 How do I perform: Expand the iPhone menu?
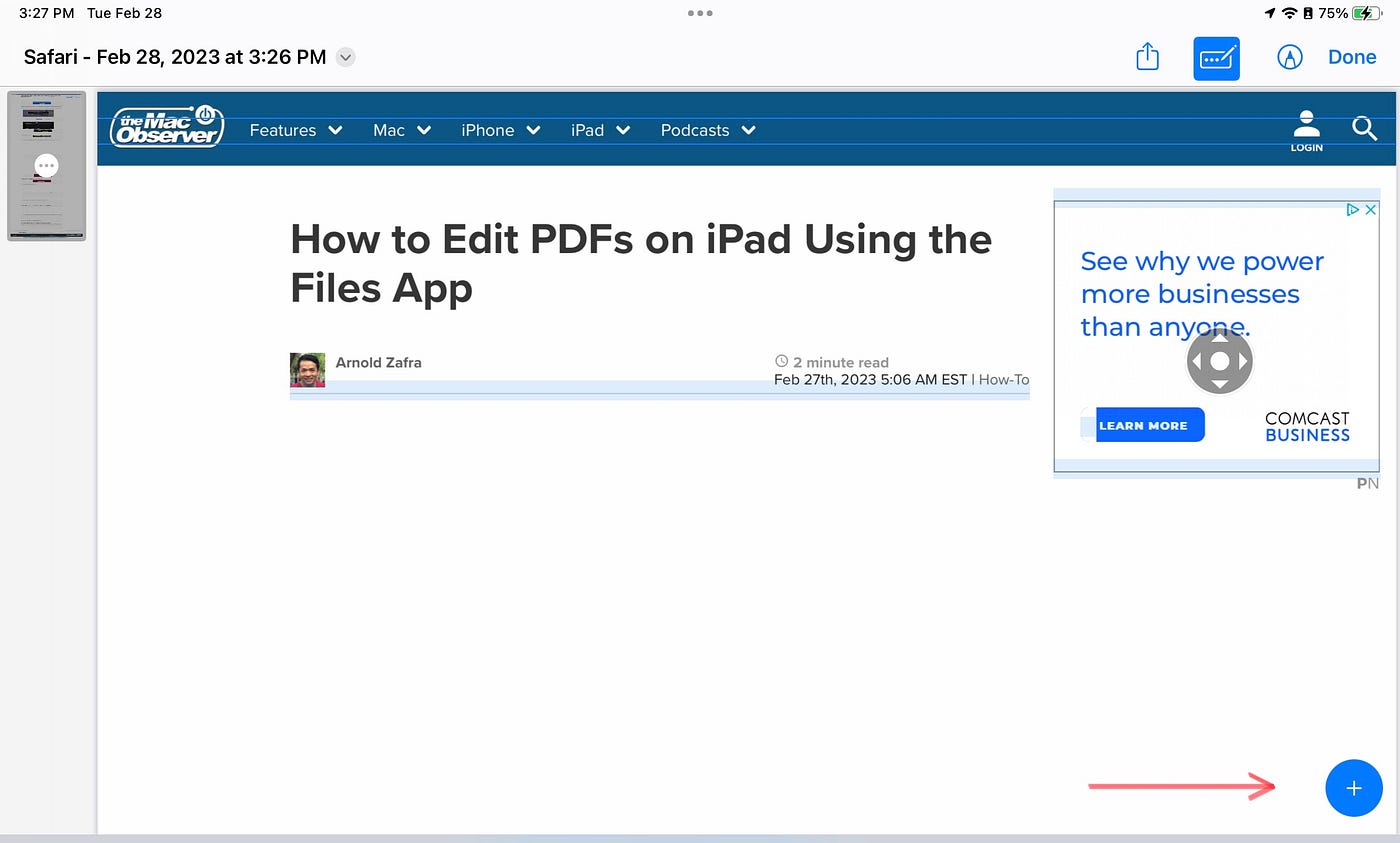click(501, 130)
